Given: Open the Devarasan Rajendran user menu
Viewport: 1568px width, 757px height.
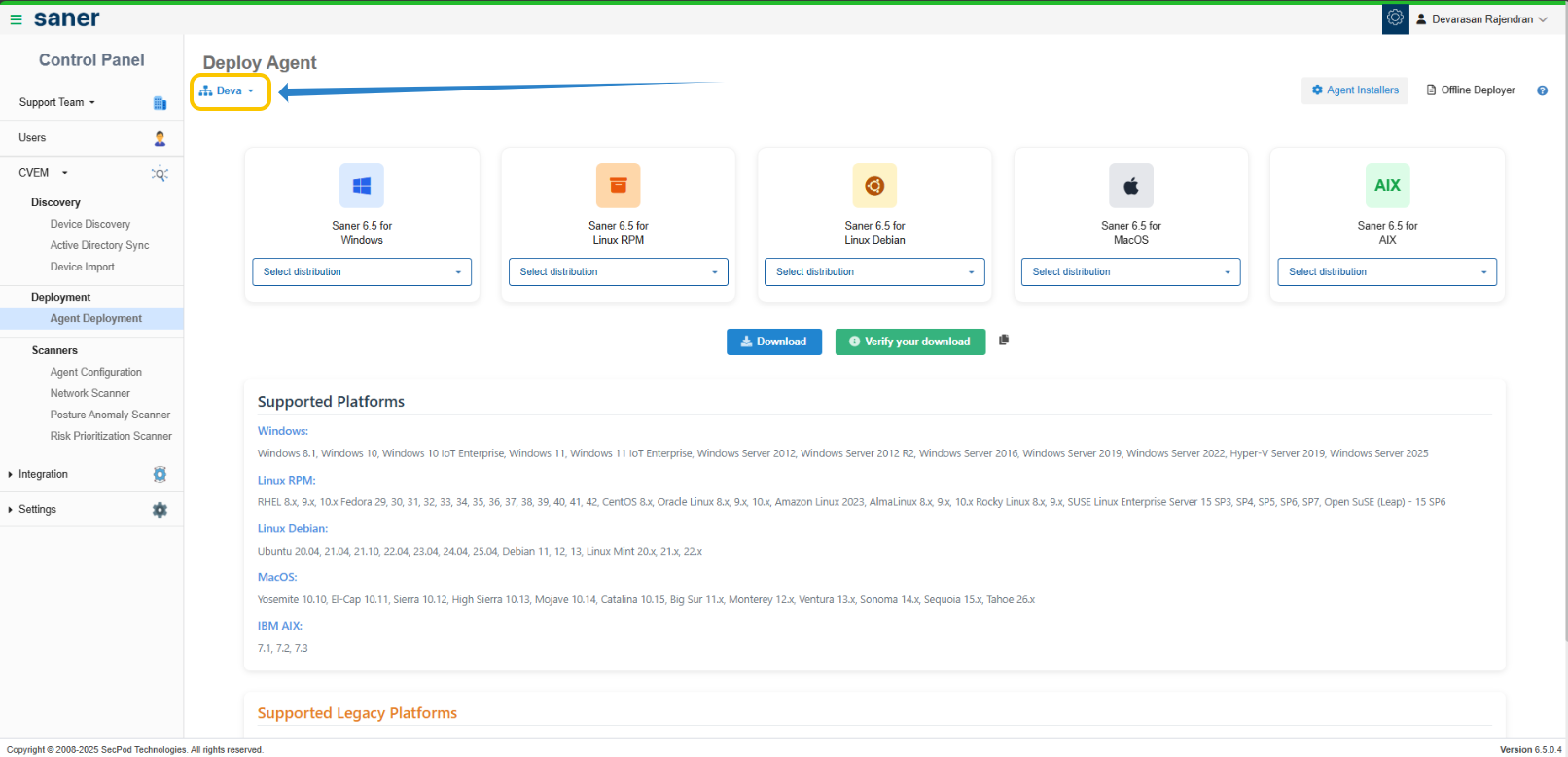Looking at the screenshot, I should coord(1481,19).
